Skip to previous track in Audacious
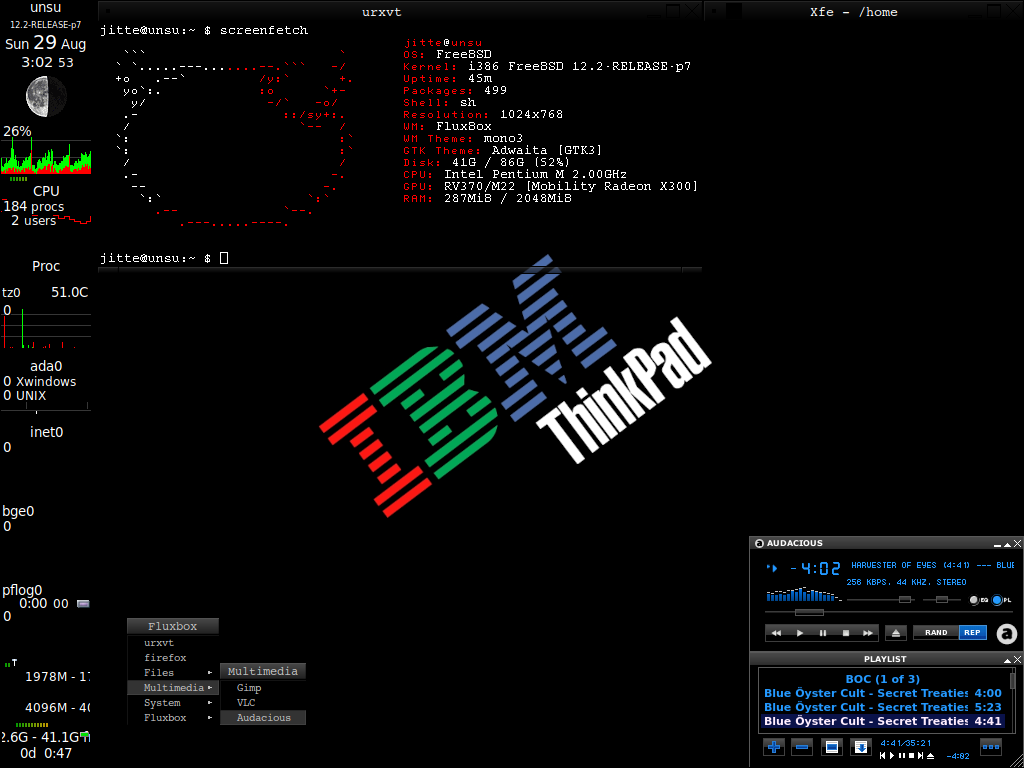Screen dimensions: 1024x768 (776, 633)
